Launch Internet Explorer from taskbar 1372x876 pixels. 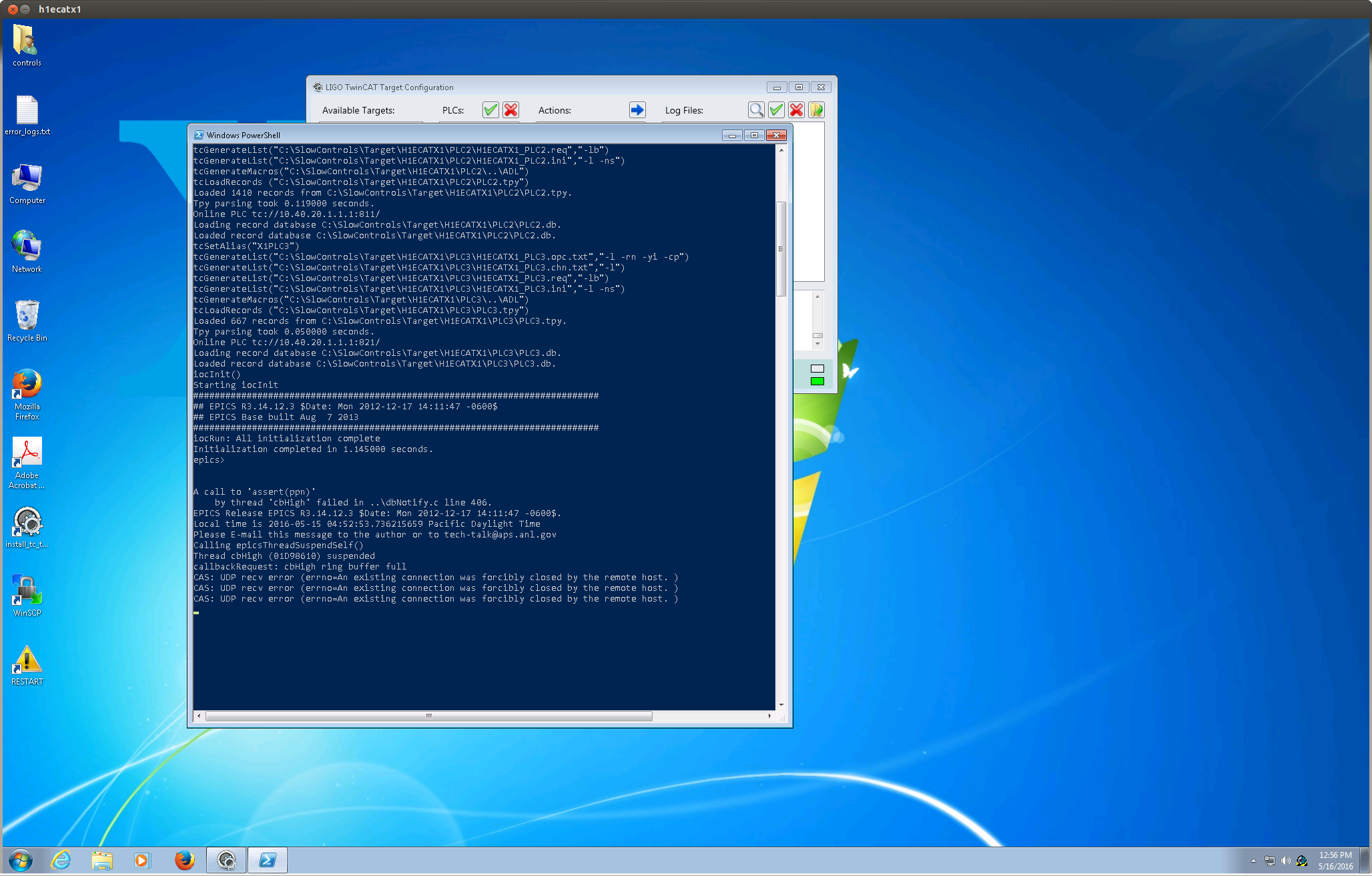pos(61,860)
